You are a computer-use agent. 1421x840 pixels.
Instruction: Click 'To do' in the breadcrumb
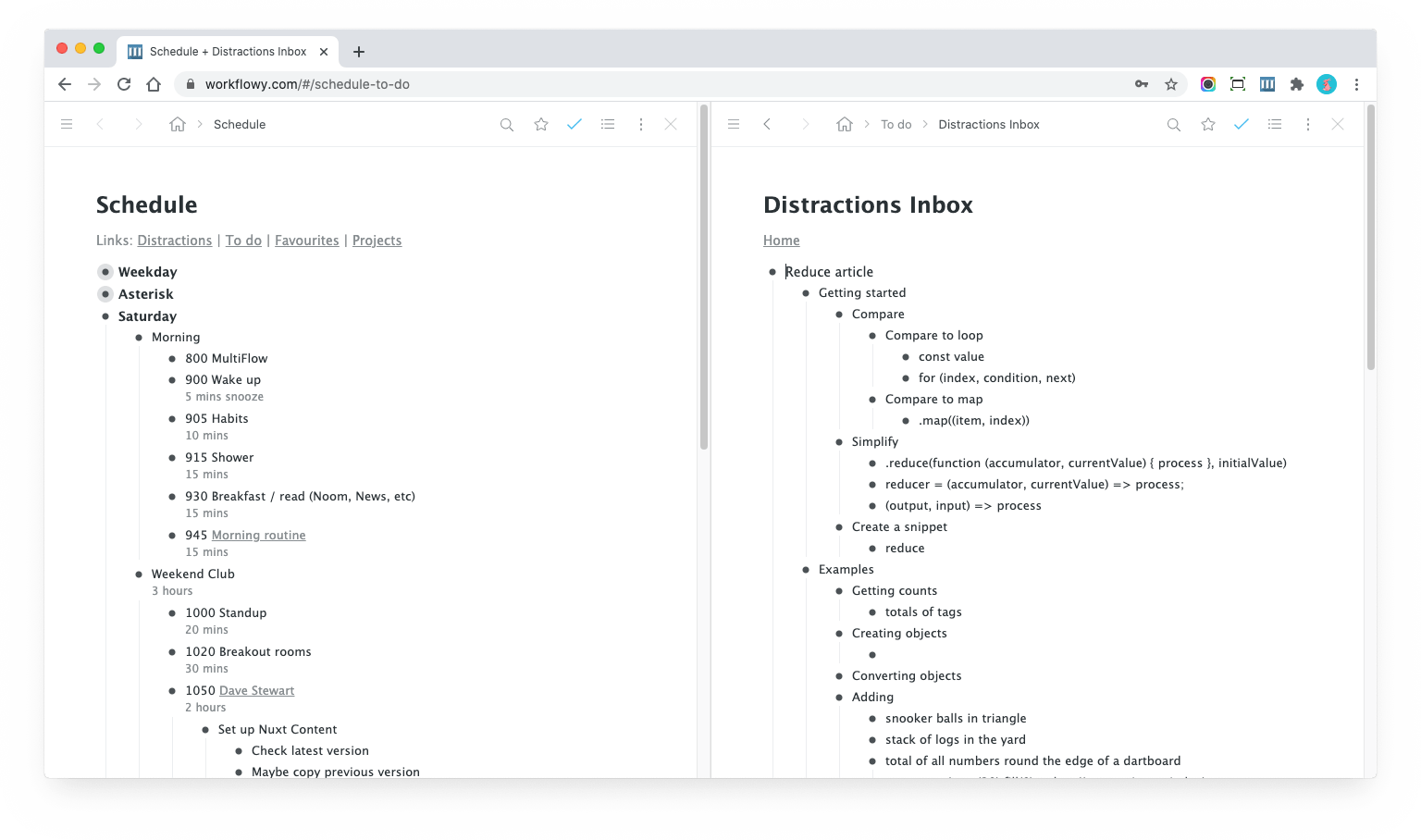(x=896, y=124)
